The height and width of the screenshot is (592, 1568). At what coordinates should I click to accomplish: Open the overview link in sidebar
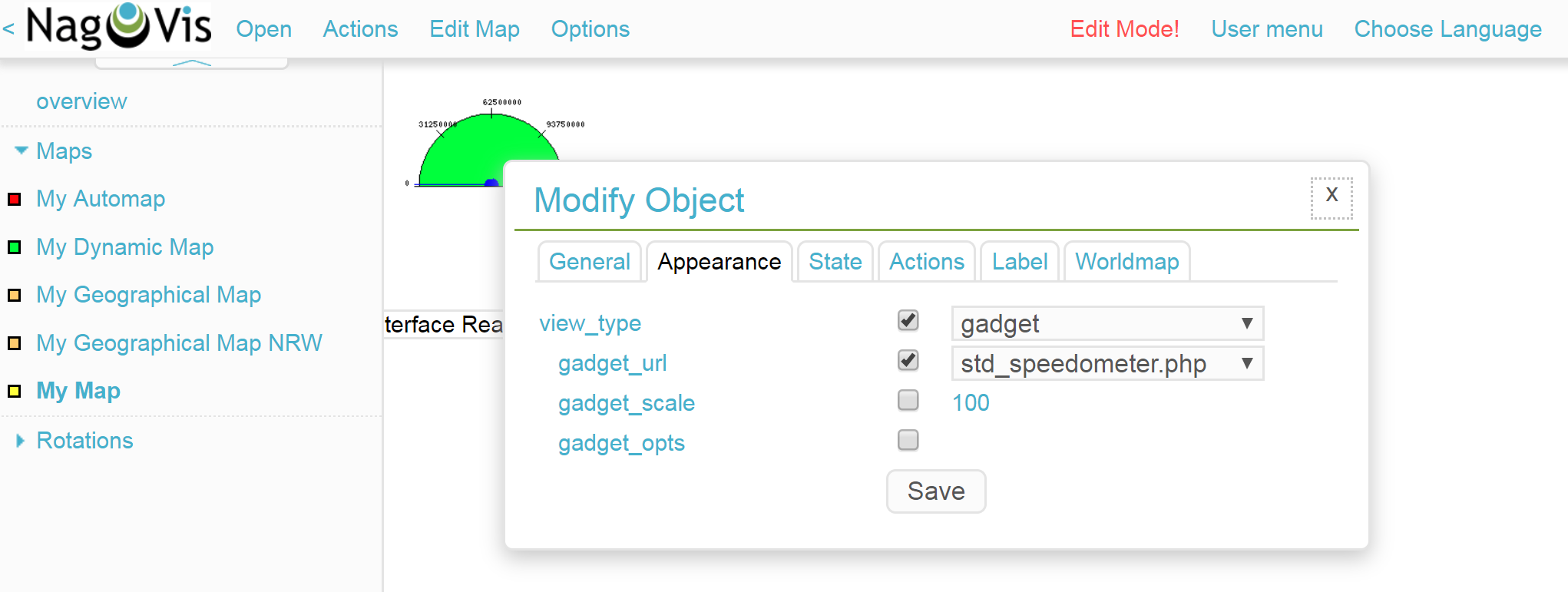[81, 101]
